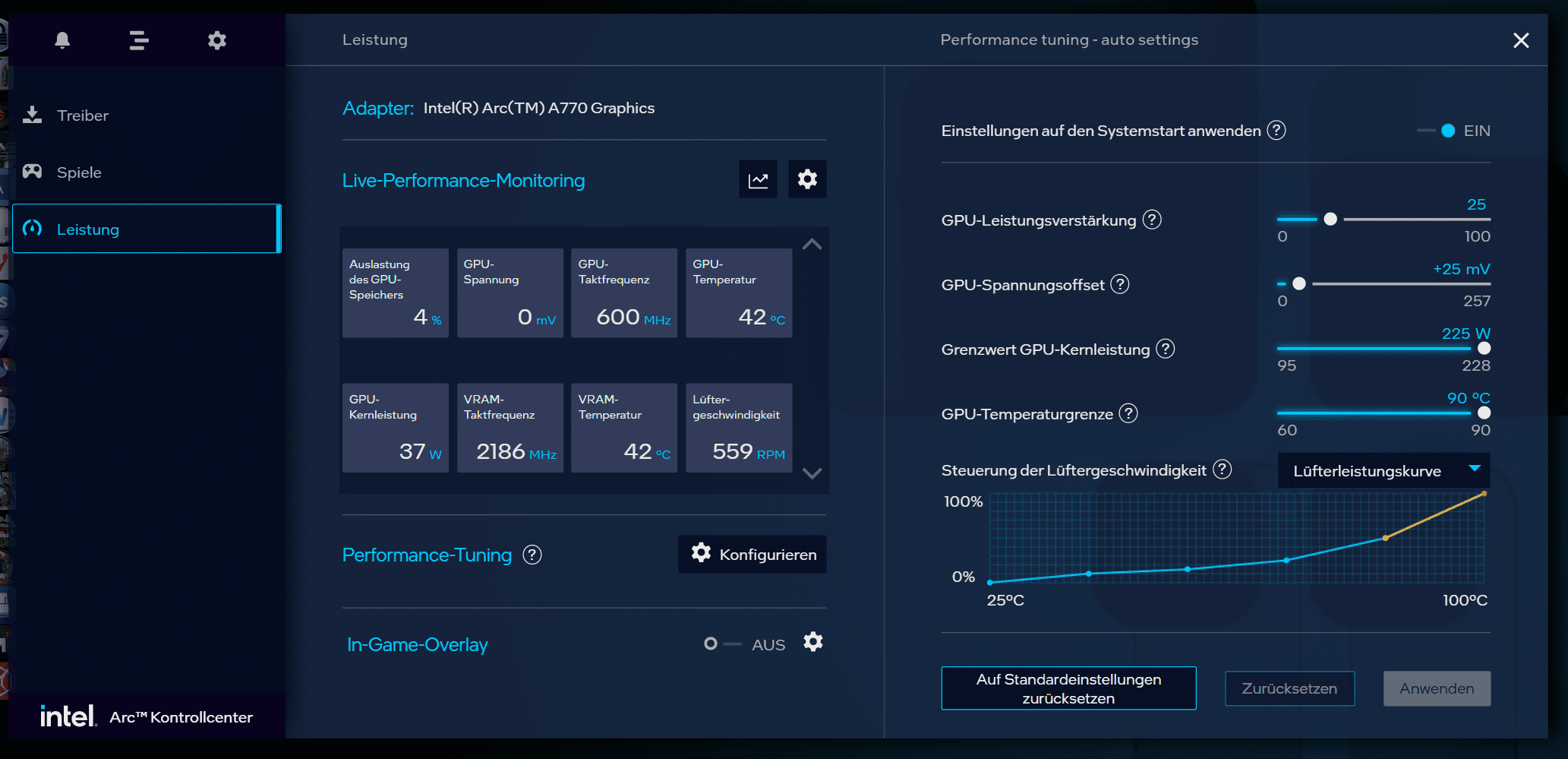Select the GPU-Spannung monitoring tile
This screenshot has height=759, width=1568.
click(510, 293)
